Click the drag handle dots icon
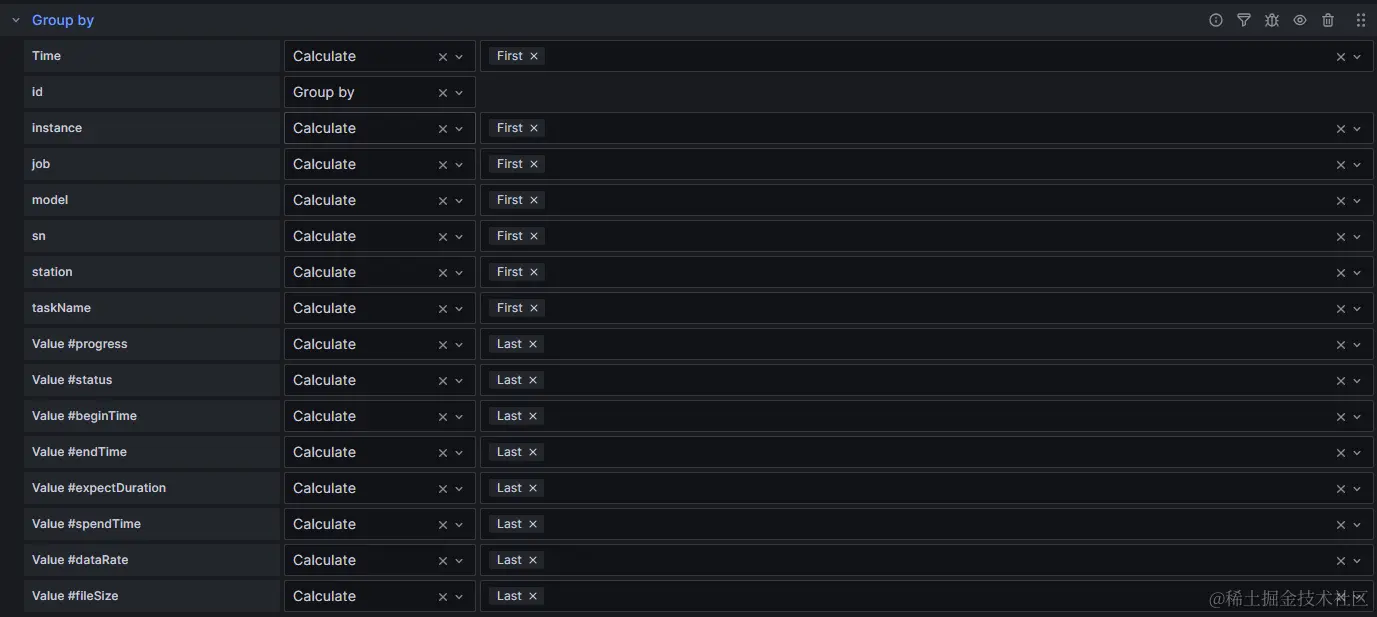 (x=1360, y=20)
